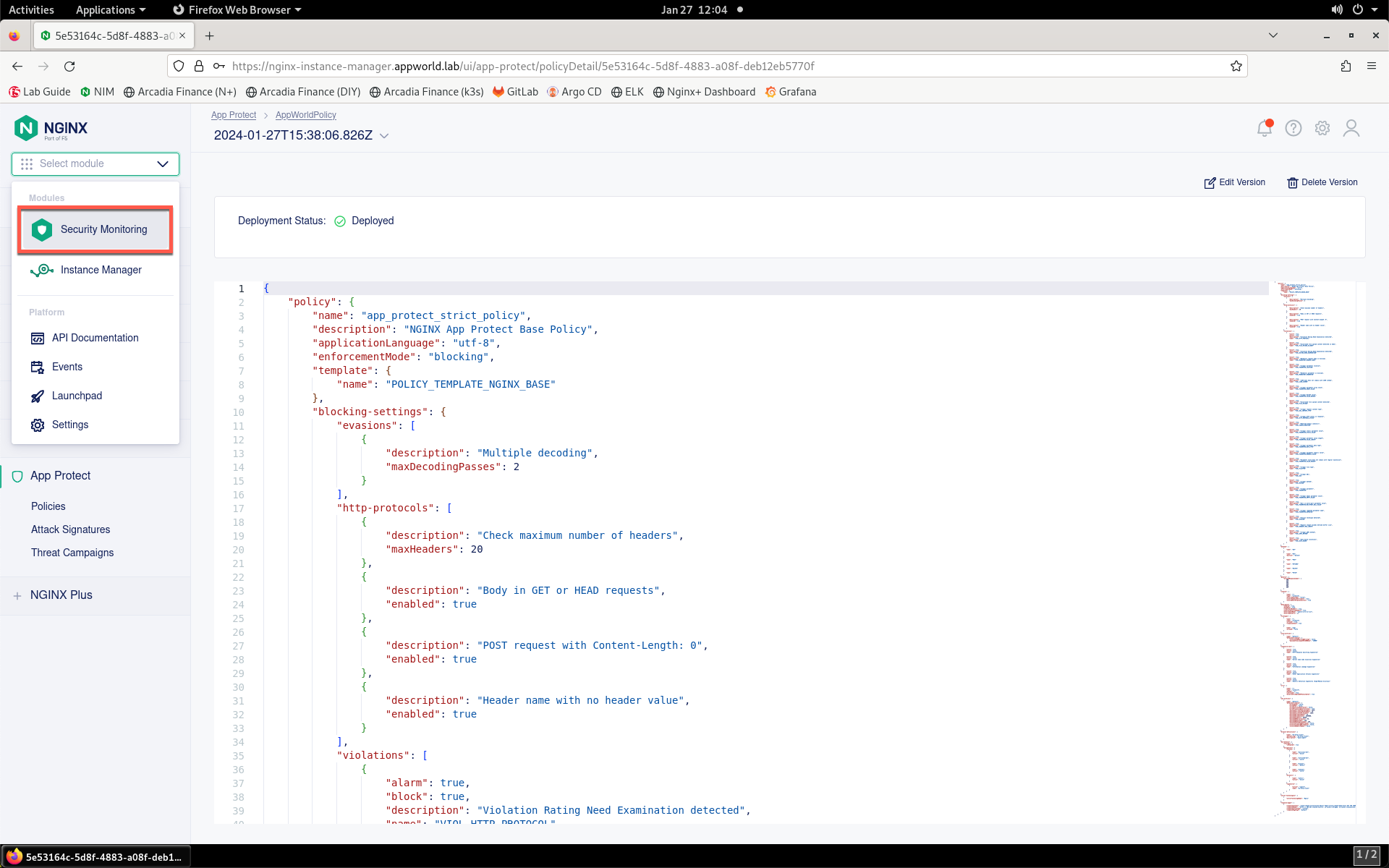The image size is (1389, 868).
Task: Open system volume icon
Action: [x=1337, y=9]
